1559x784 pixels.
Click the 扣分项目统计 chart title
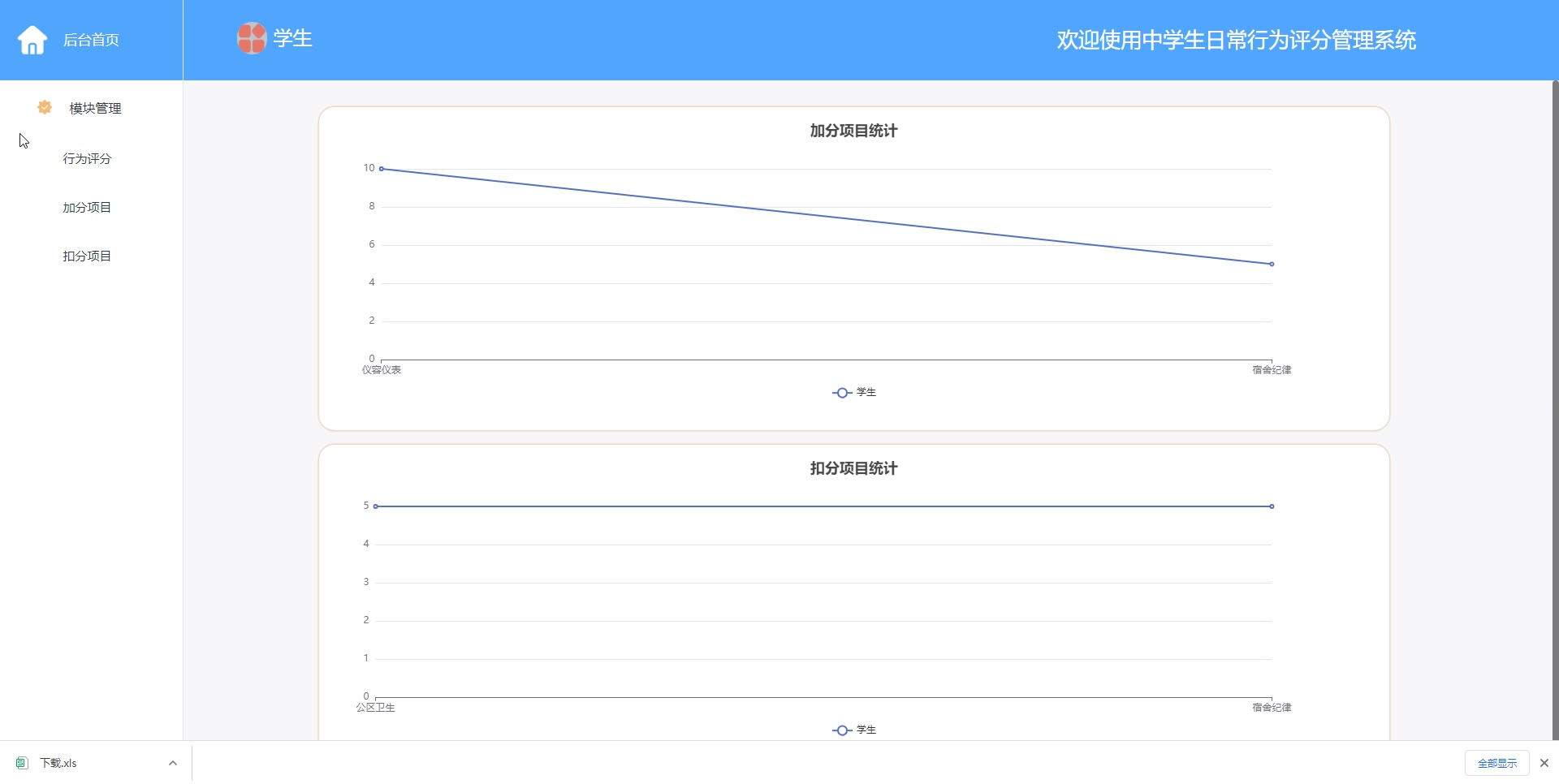coord(853,468)
